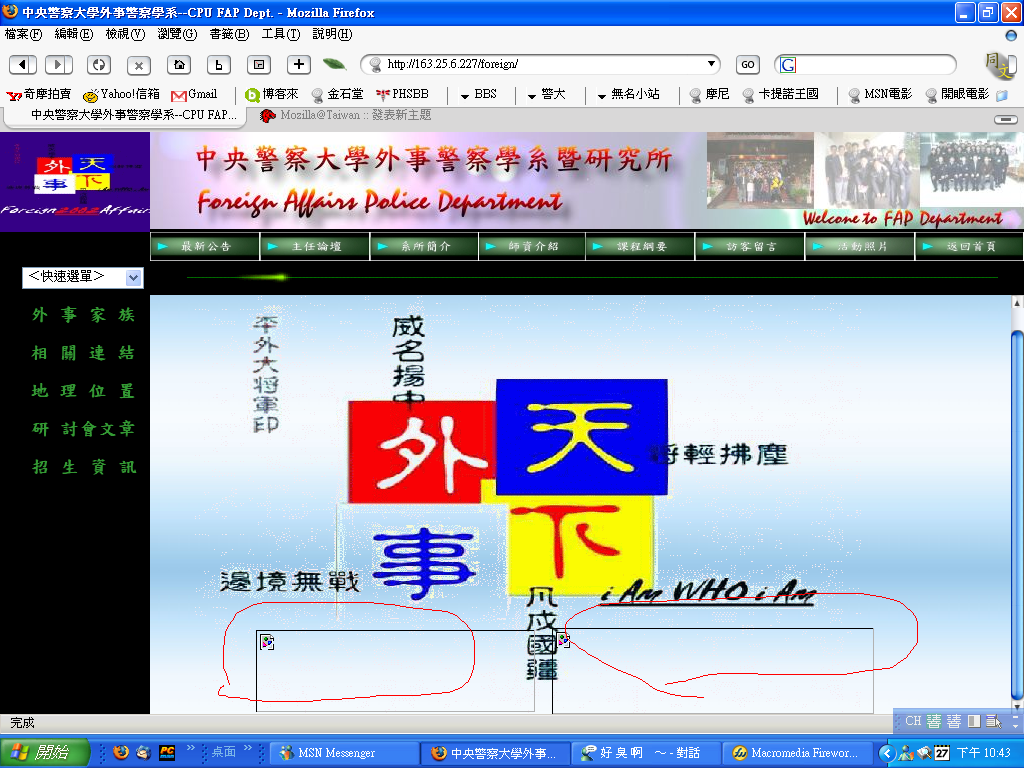Expand the BBS bookmark folder
The width and height of the screenshot is (1024, 768).
point(478,94)
